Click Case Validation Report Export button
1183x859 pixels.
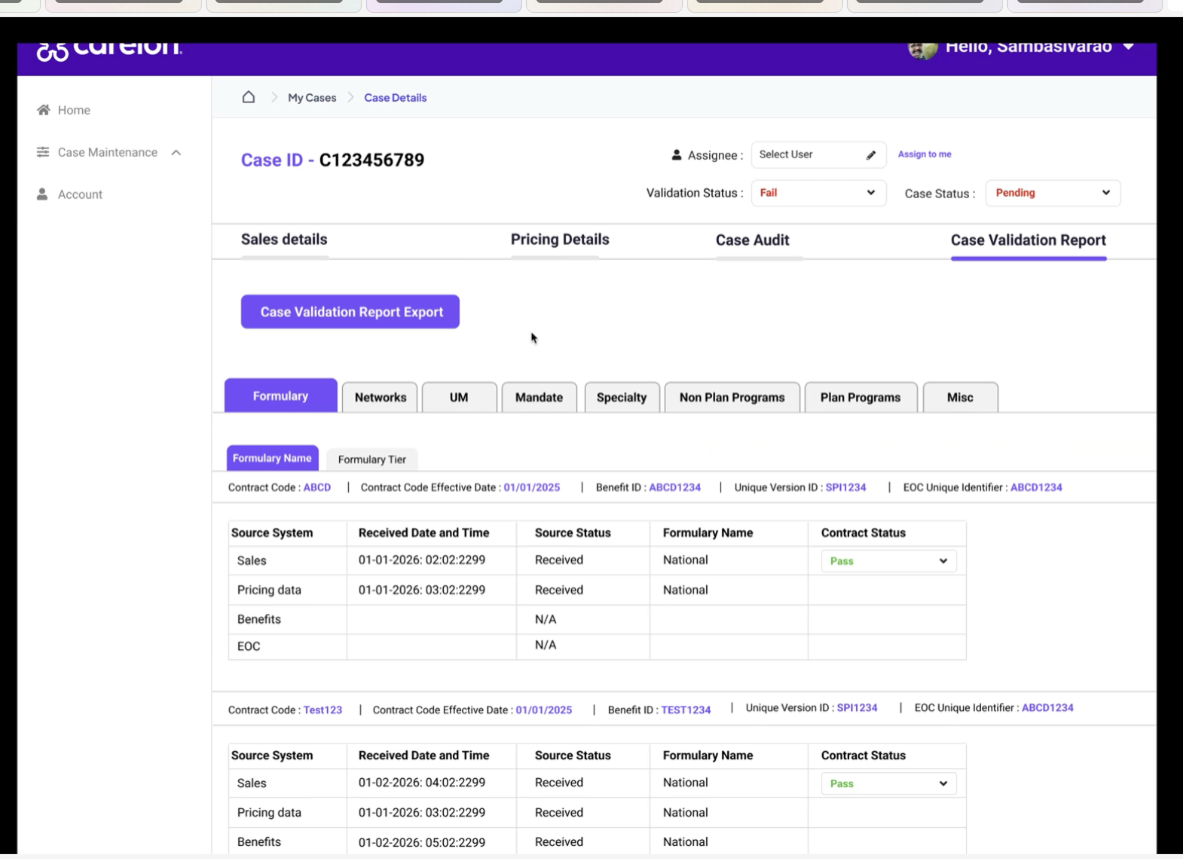(350, 312)
